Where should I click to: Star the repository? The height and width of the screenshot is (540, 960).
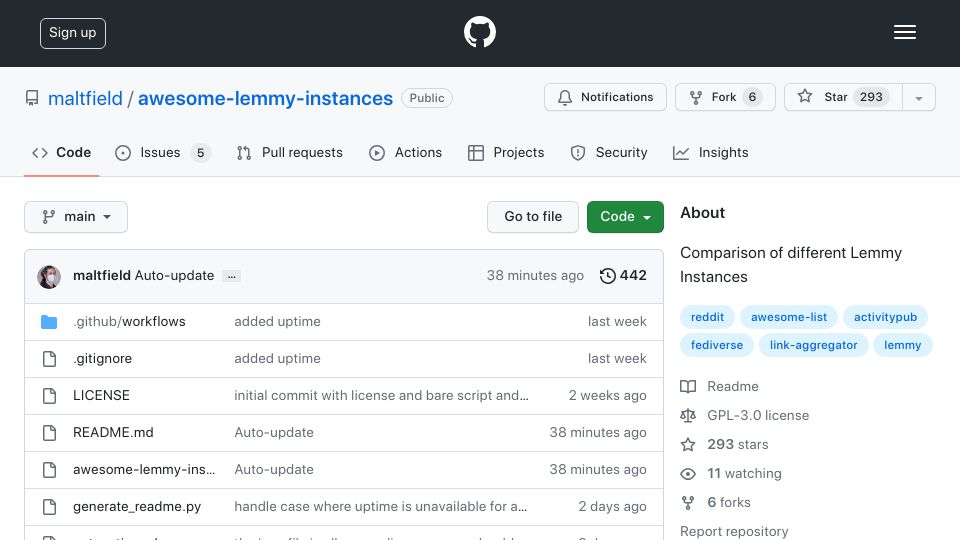843,97
